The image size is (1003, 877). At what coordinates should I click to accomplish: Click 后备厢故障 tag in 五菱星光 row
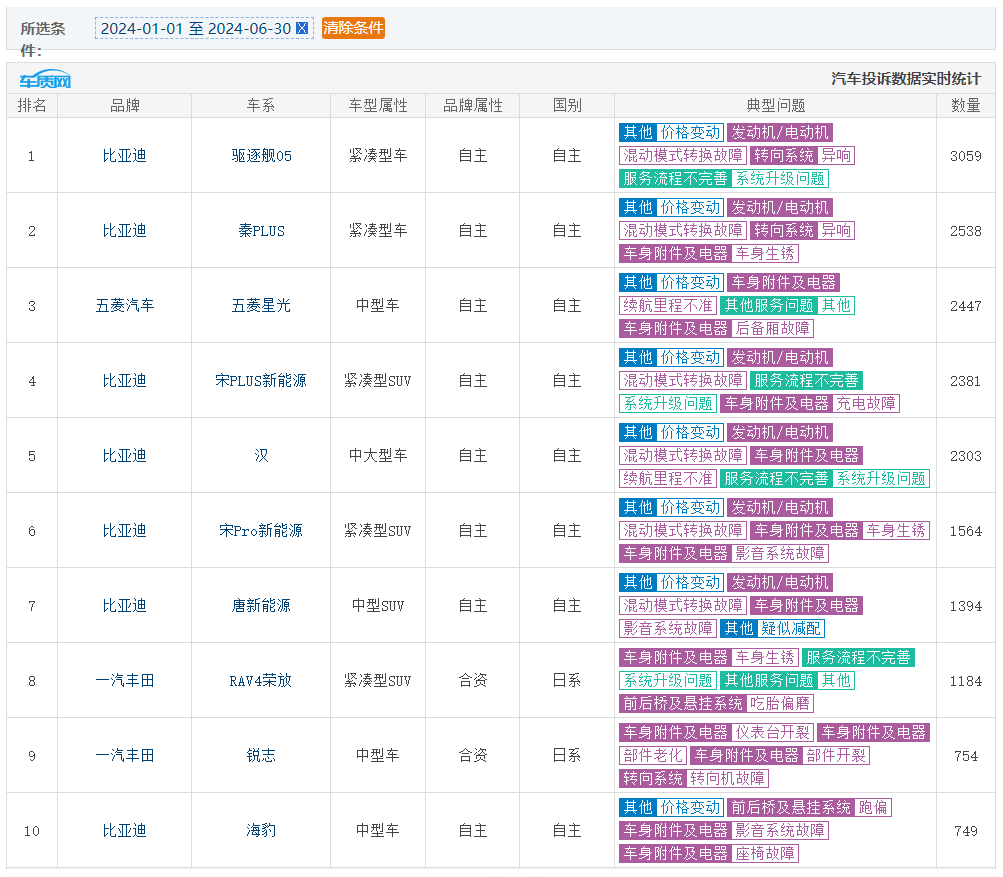click(772, 328)
